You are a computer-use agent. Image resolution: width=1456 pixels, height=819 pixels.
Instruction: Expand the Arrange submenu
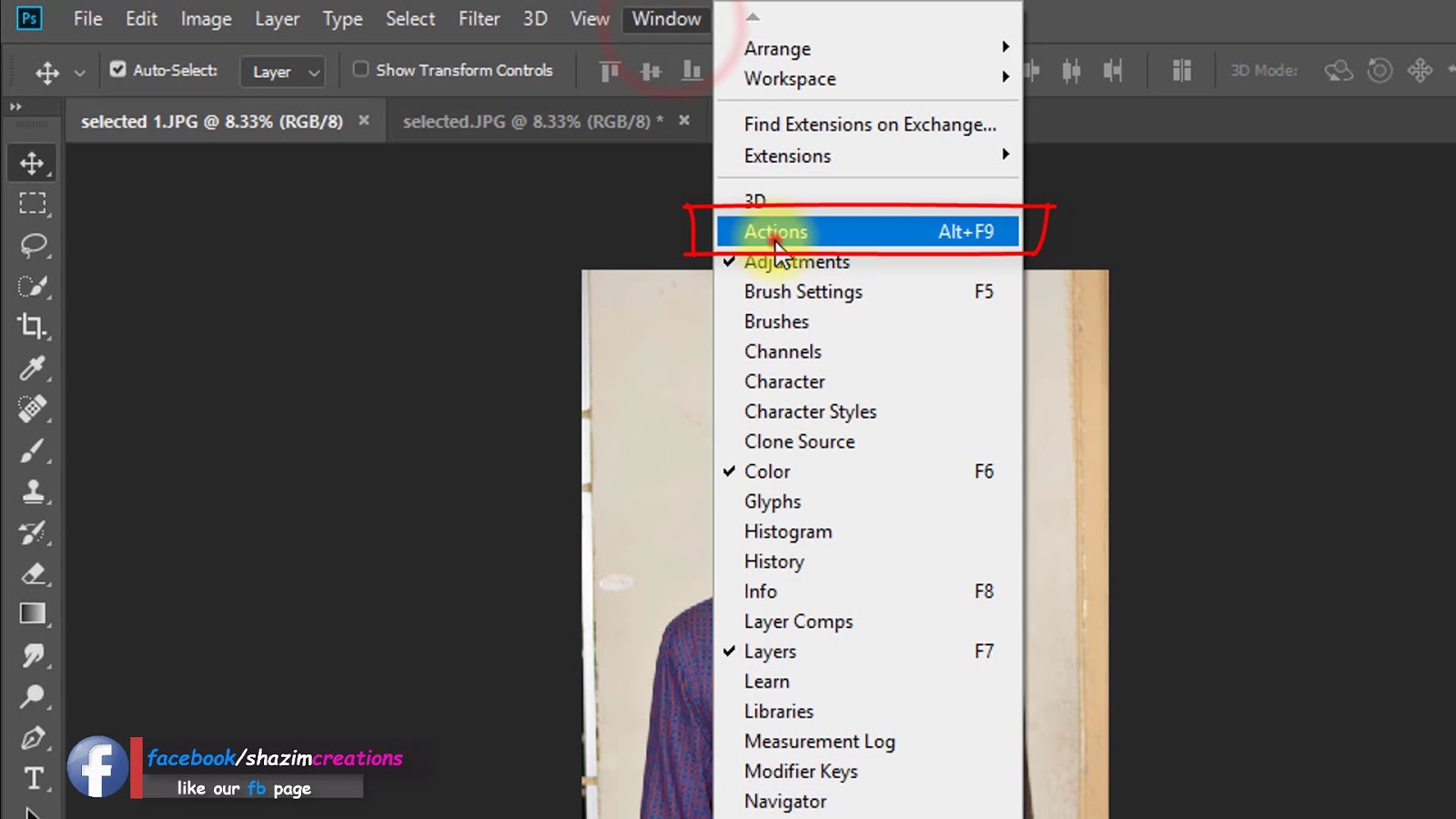click(868, 48)
